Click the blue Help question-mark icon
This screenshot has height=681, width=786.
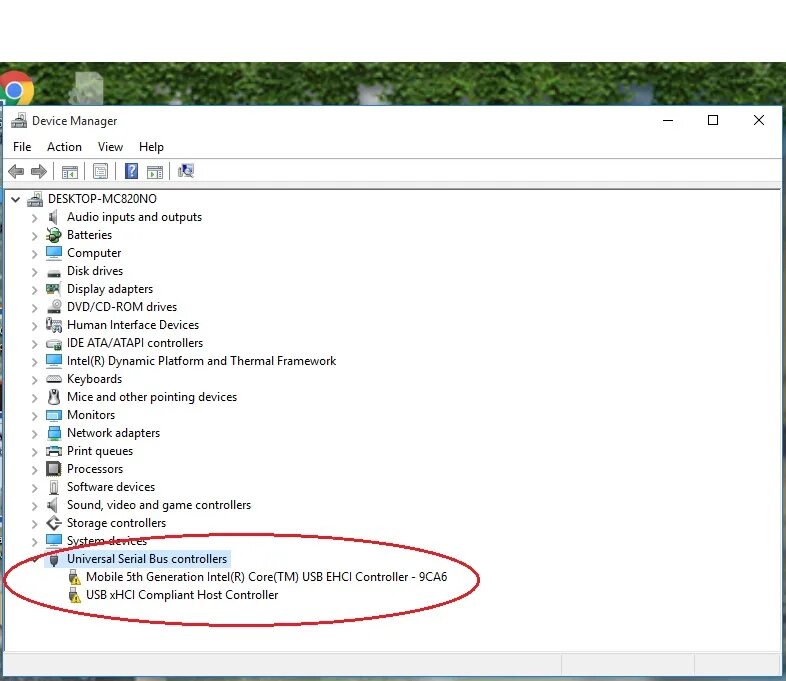(131, 171)
